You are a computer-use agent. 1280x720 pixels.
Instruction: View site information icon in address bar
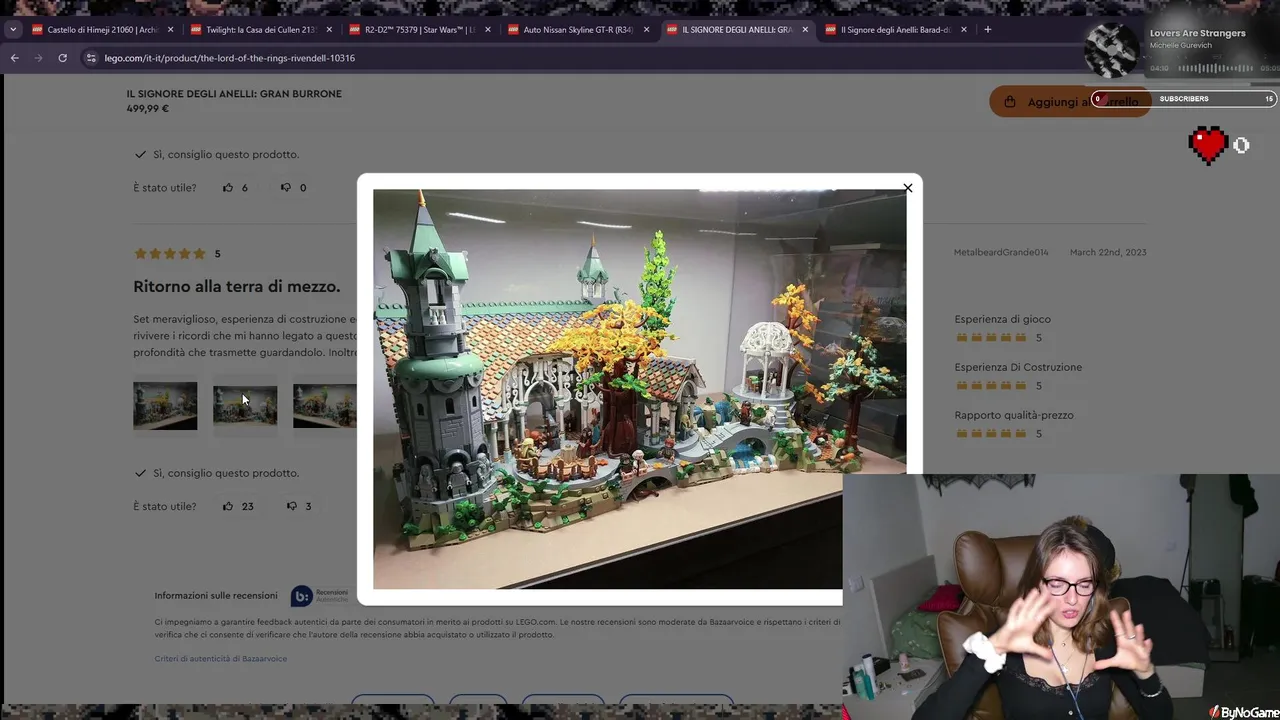coord(91,58)
